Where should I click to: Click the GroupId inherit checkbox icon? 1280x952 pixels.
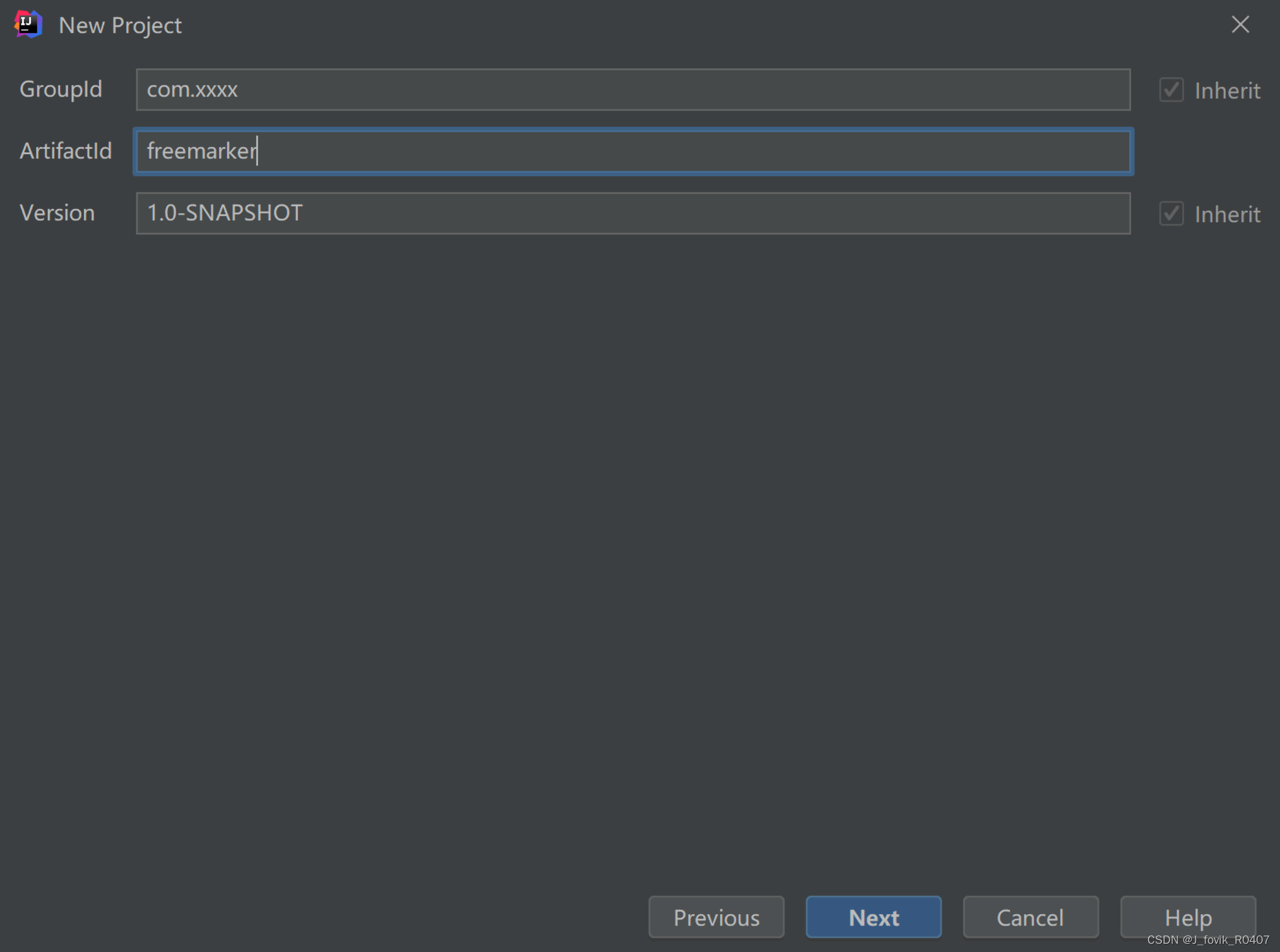point(1172,89)
